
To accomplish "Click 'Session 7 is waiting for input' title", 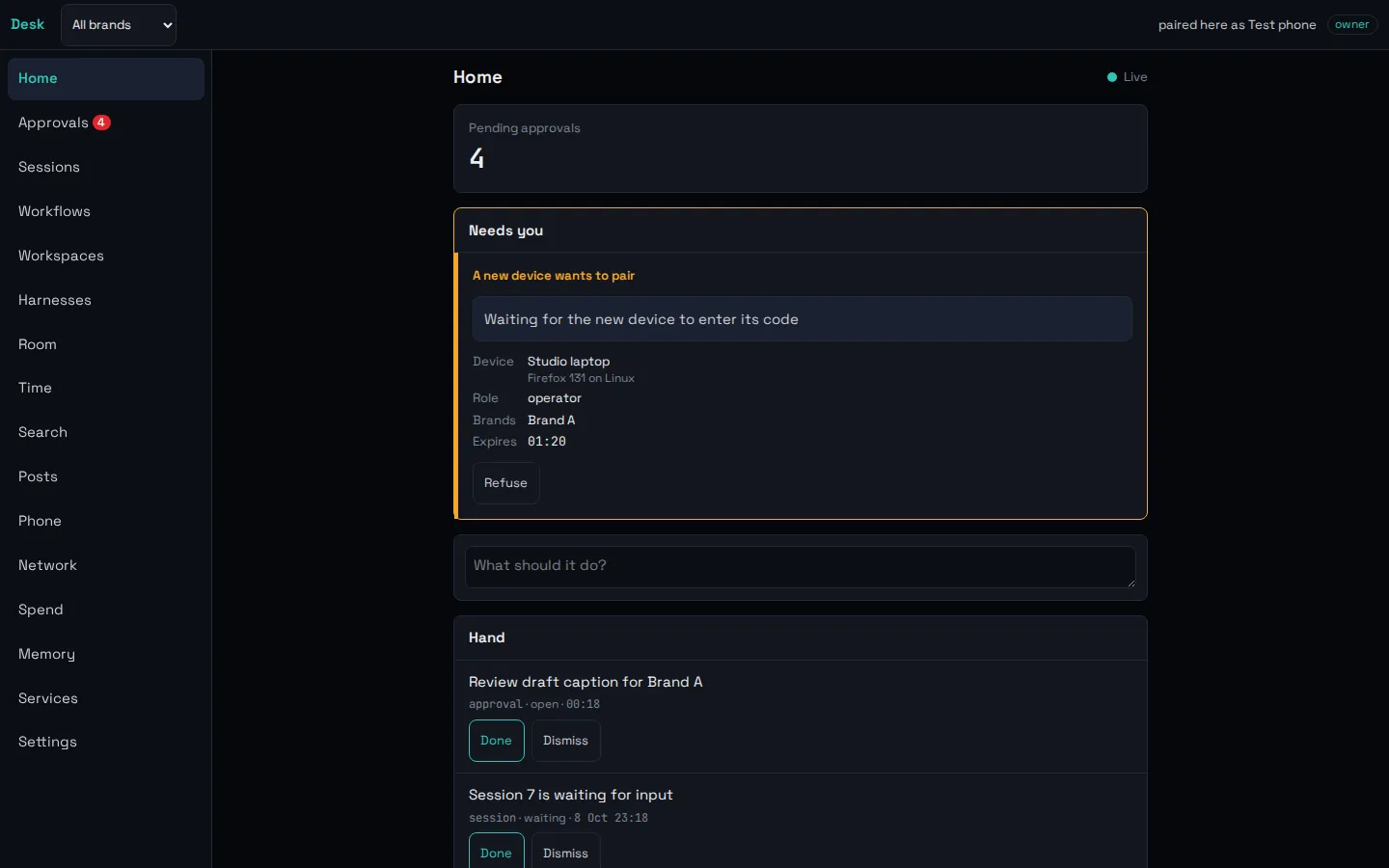I will (571, 795).
